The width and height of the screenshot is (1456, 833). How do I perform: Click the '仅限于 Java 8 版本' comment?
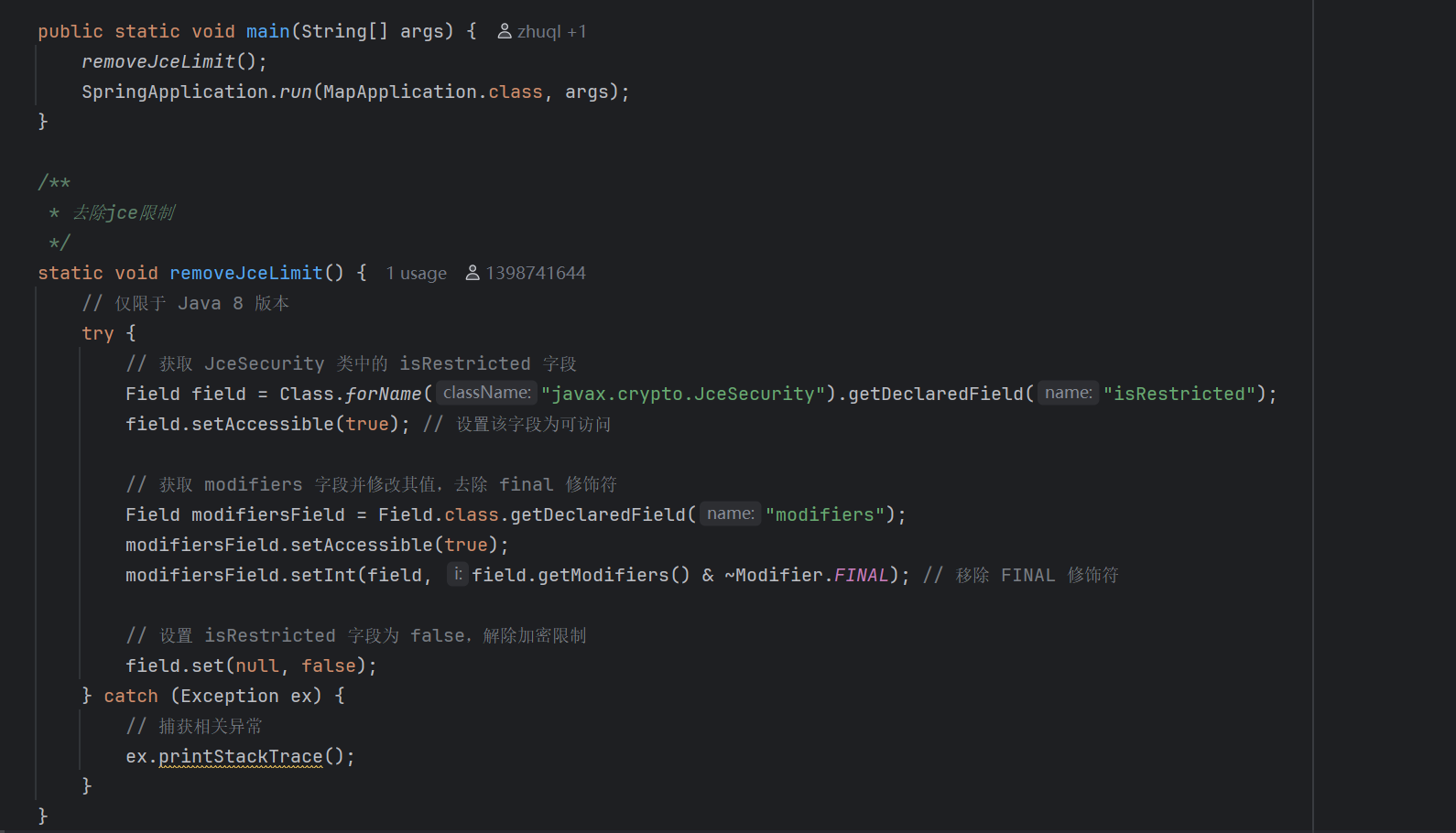(186, 304)
